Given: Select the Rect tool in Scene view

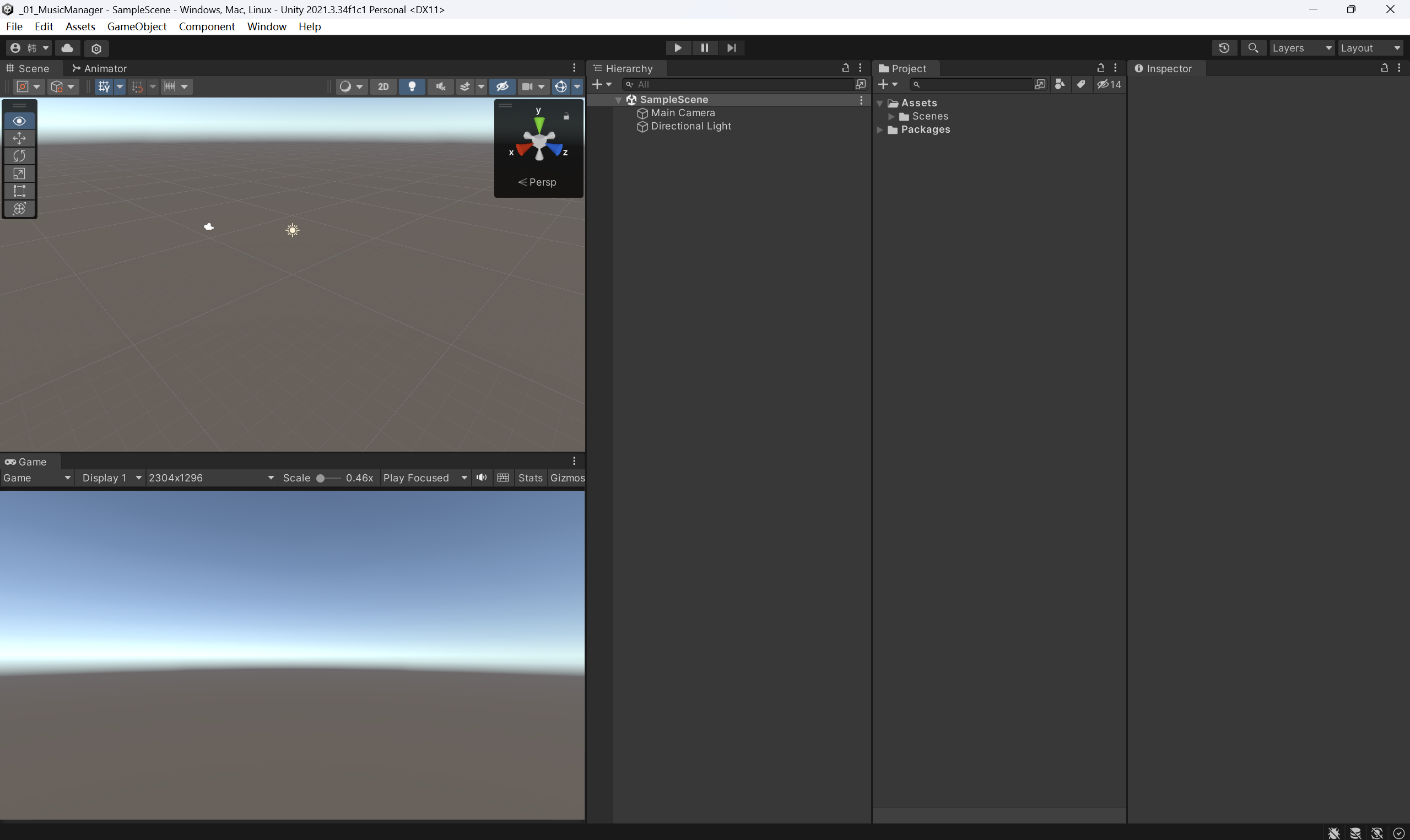Looking at the screenshot, I should click(19, 191).
